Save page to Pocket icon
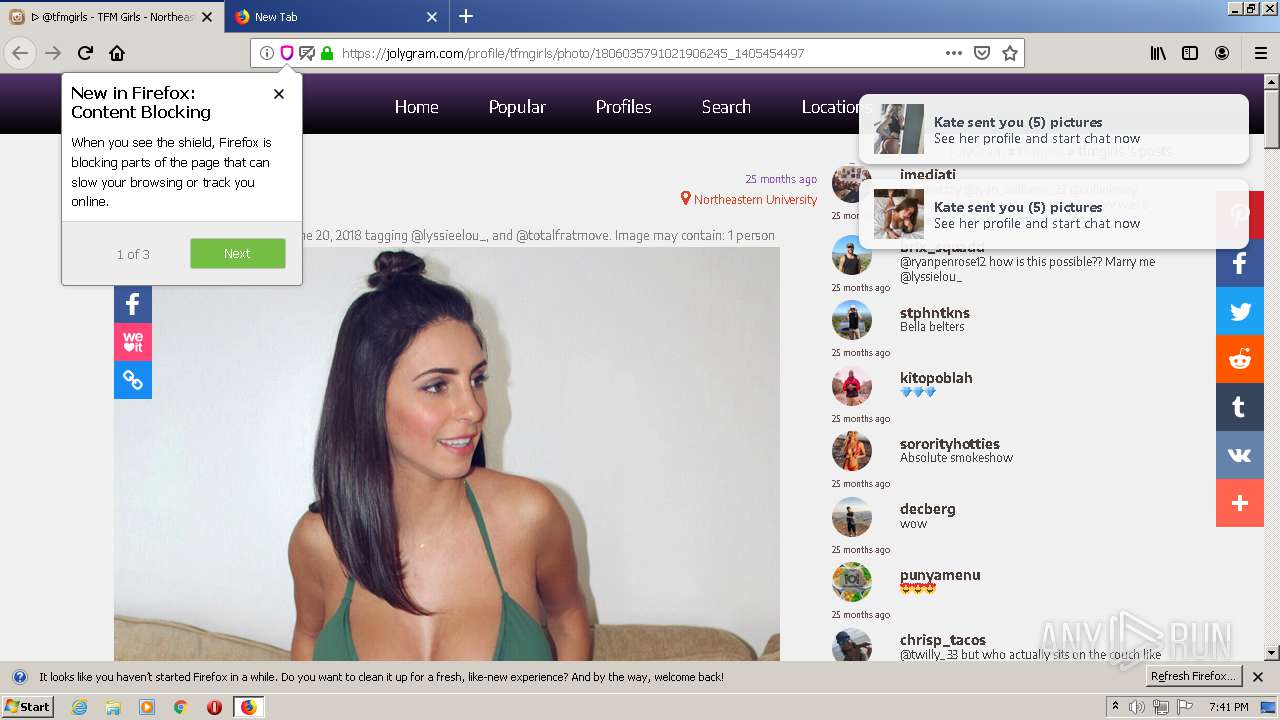The height and width of the screenshot is (720, 1280). 982,53
